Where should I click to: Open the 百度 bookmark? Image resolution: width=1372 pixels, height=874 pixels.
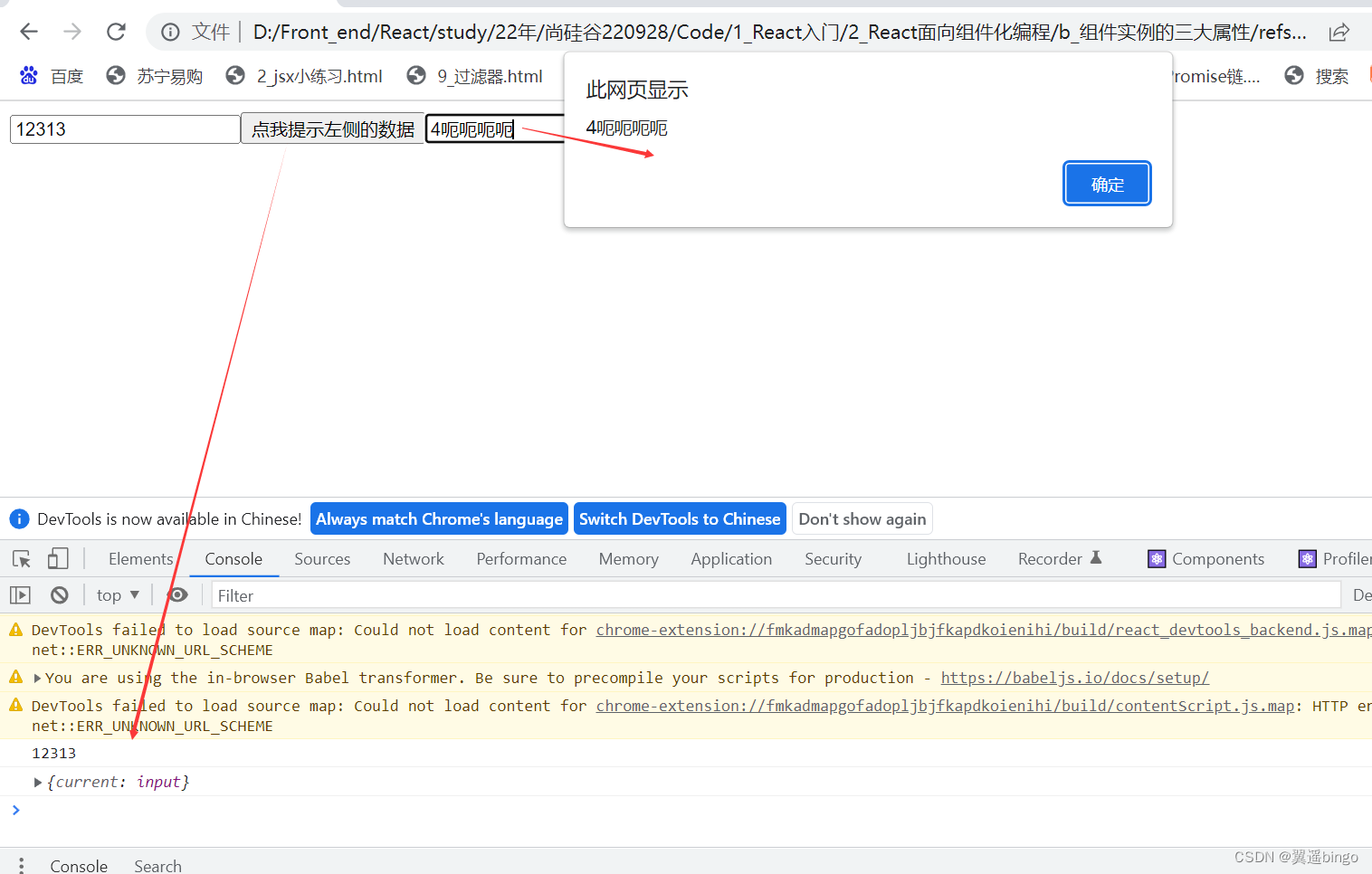click(x=52, y=76)
